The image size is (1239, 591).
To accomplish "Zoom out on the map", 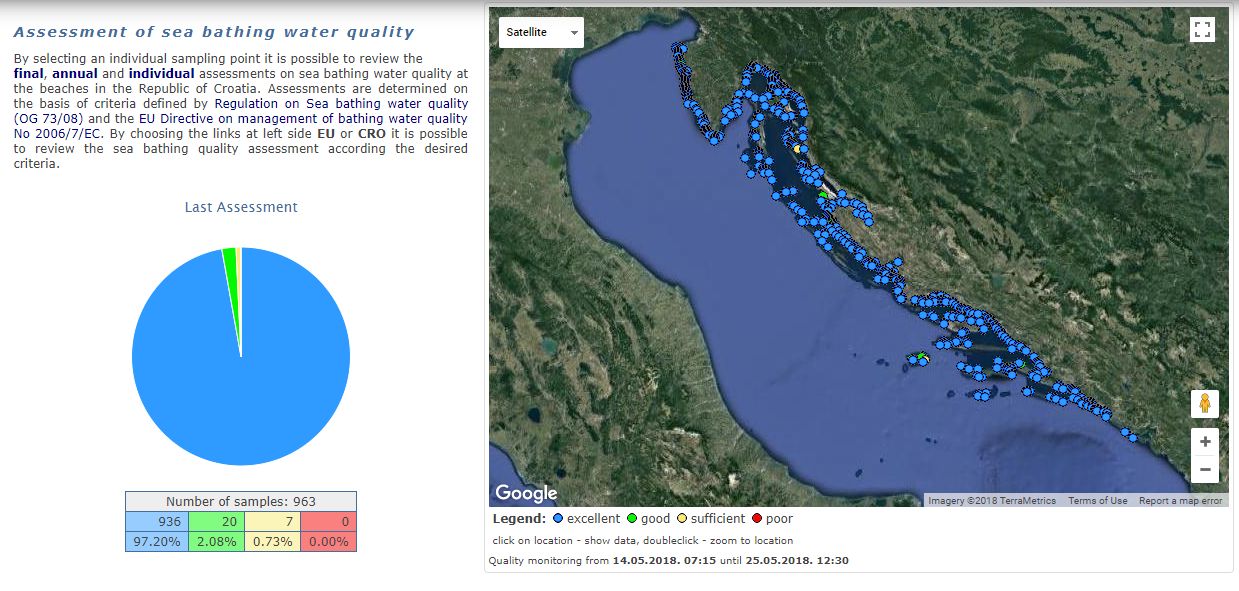I will [x=1204, y=469].
